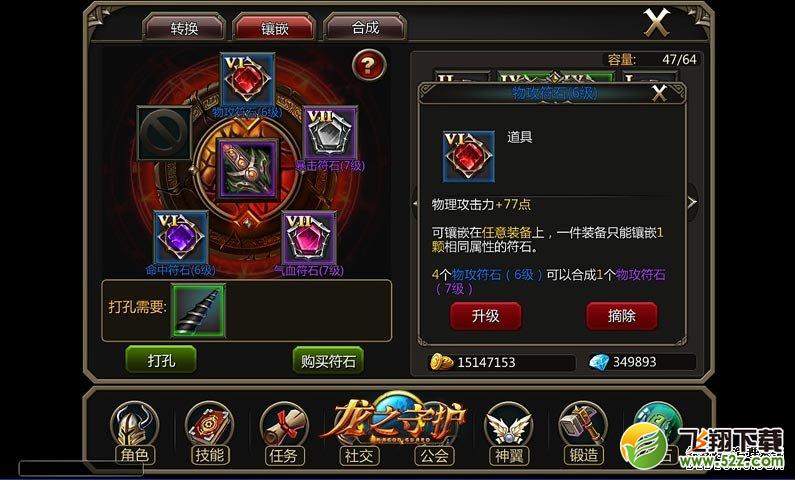Click the drill item icon
Screen dimensions: 795x480
click(199, 310)
